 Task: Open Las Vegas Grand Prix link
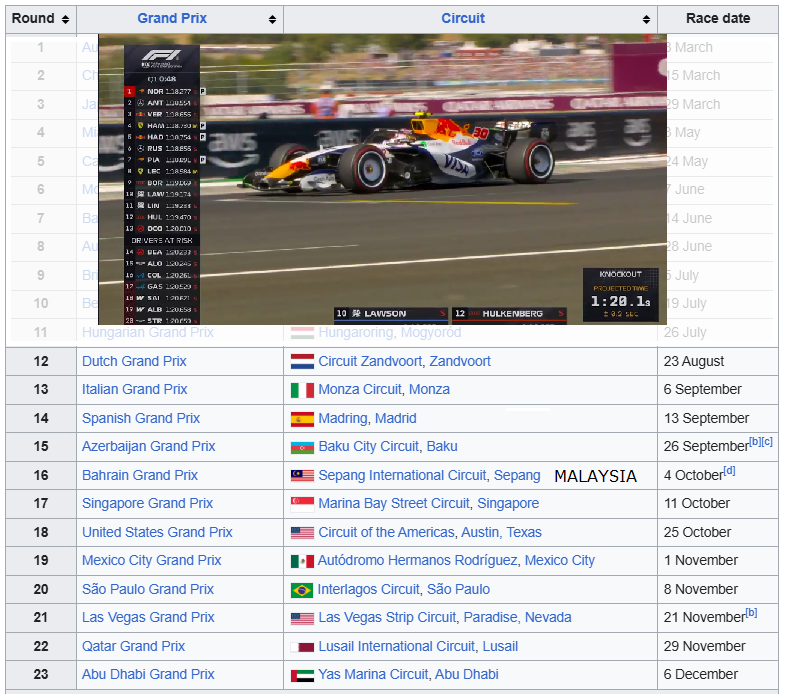[x=148, y=617]
